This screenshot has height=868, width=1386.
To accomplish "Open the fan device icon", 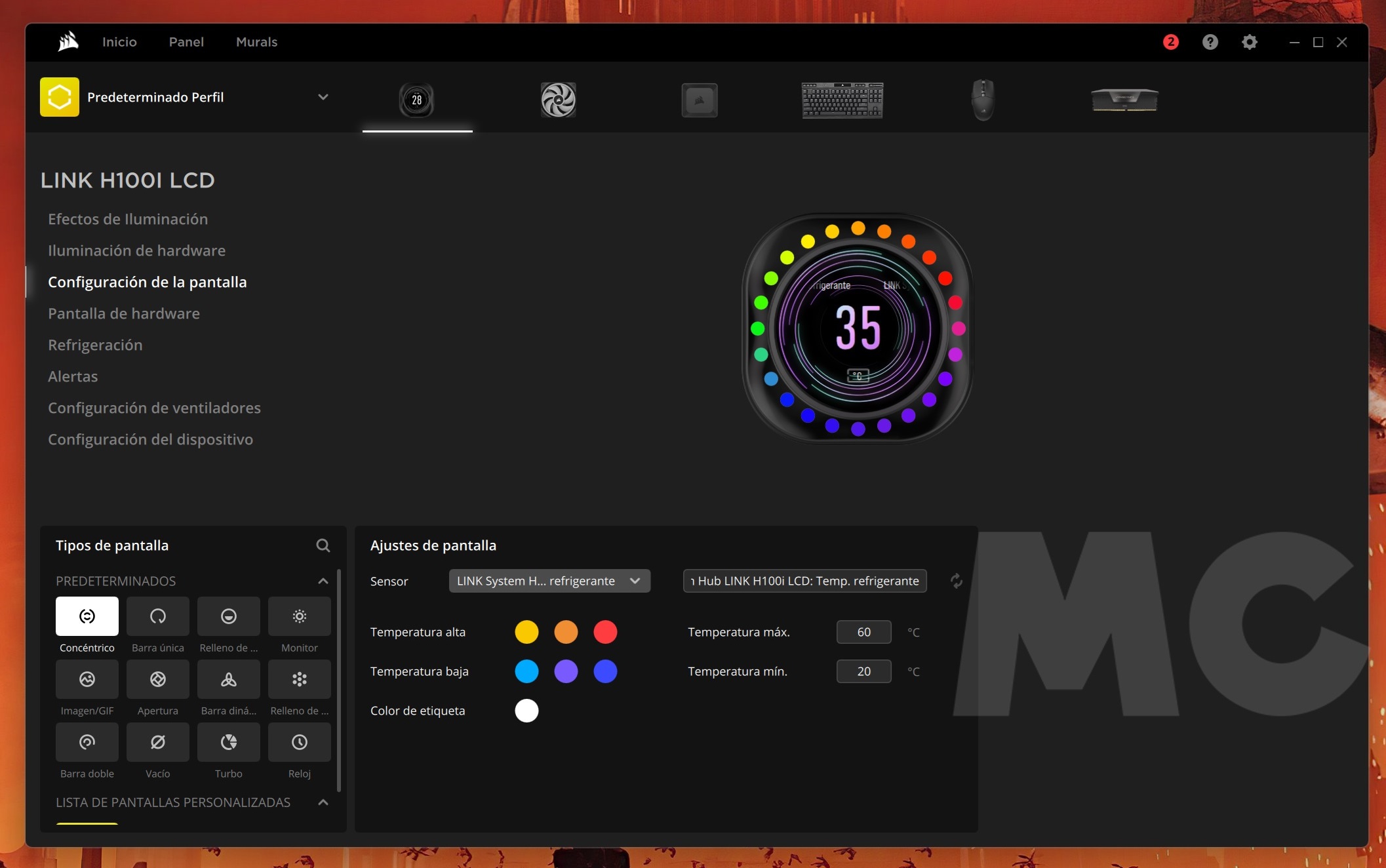I will coord(559,100).
